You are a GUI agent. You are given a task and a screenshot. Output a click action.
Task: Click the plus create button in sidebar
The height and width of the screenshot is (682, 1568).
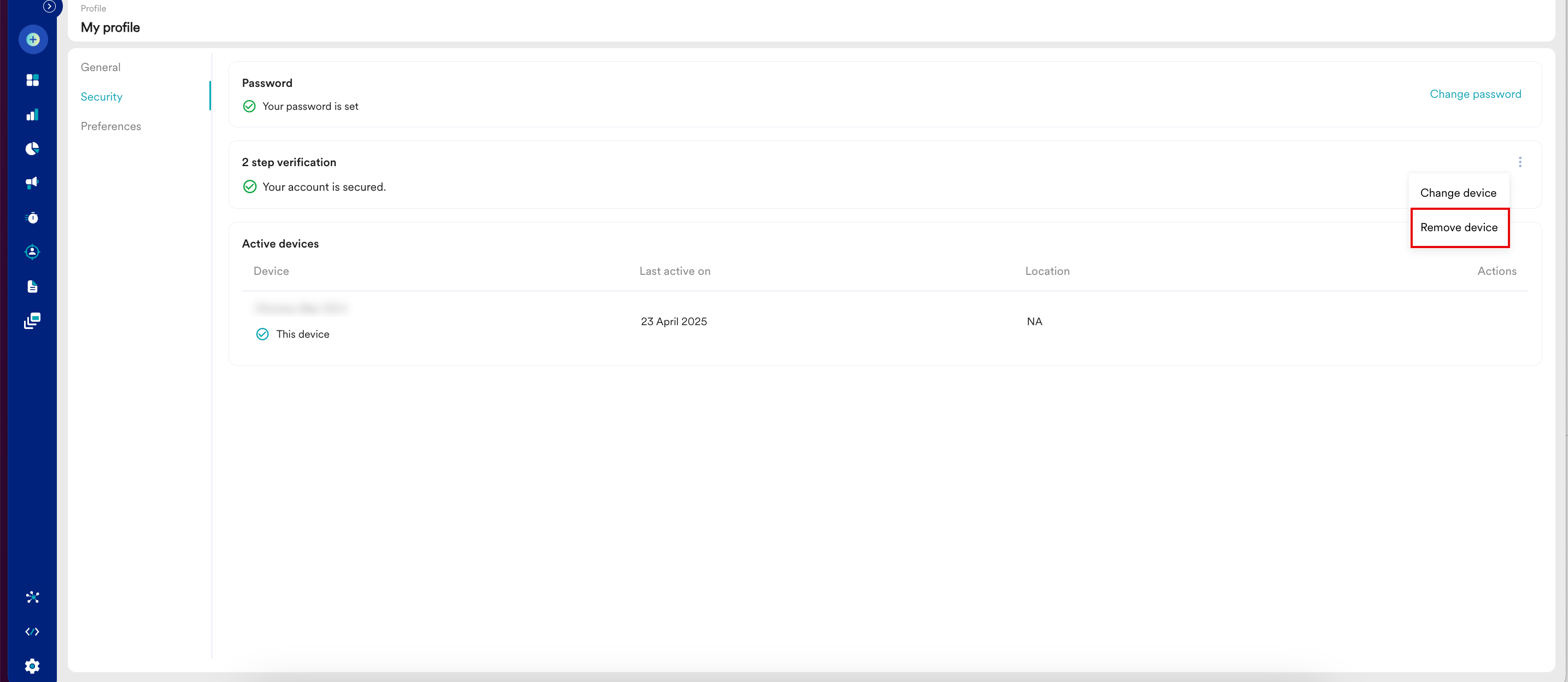33,39
